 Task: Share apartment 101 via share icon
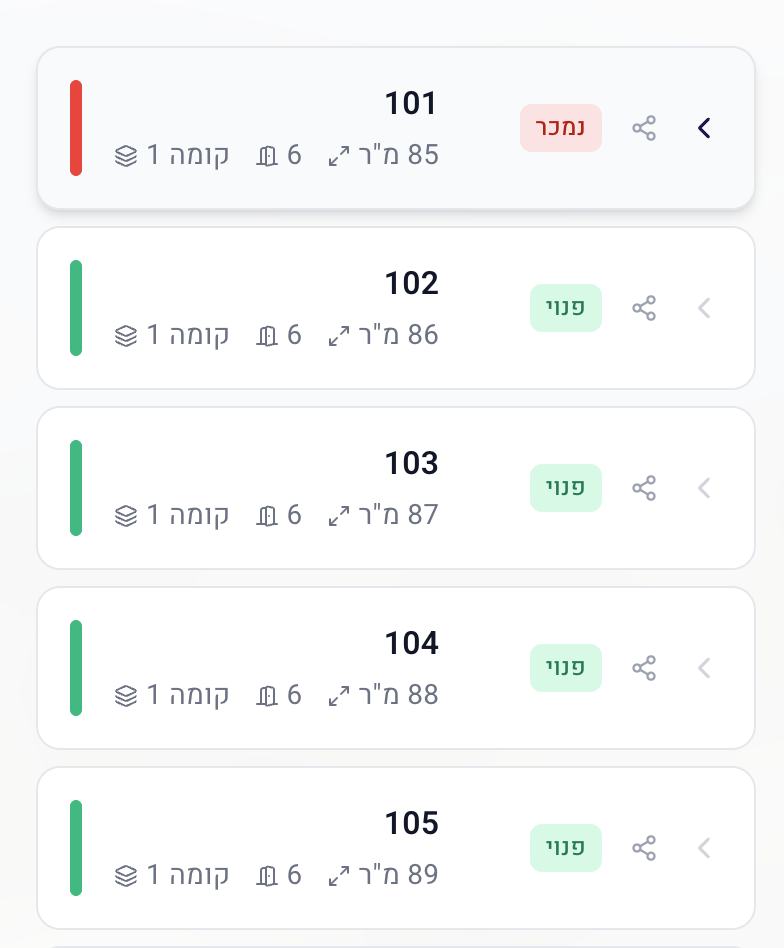[x=644, y=128]
